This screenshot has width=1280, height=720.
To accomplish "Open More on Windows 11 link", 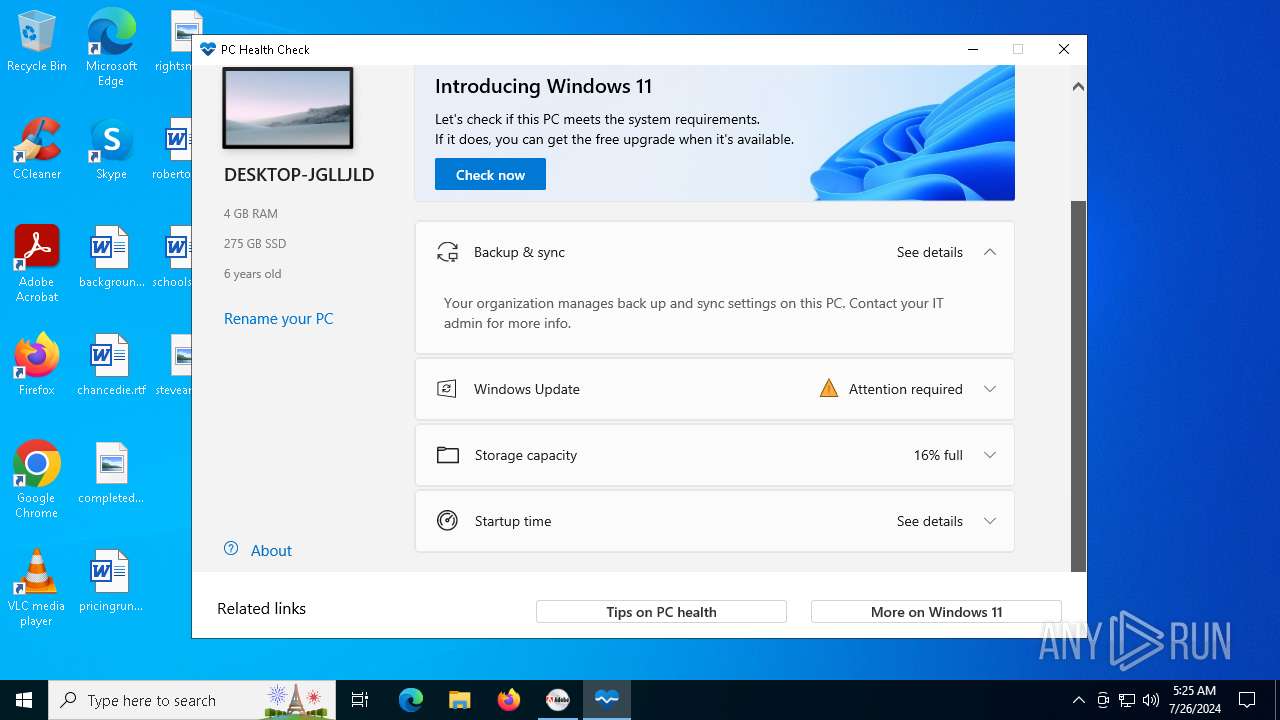I will [936, 612].
